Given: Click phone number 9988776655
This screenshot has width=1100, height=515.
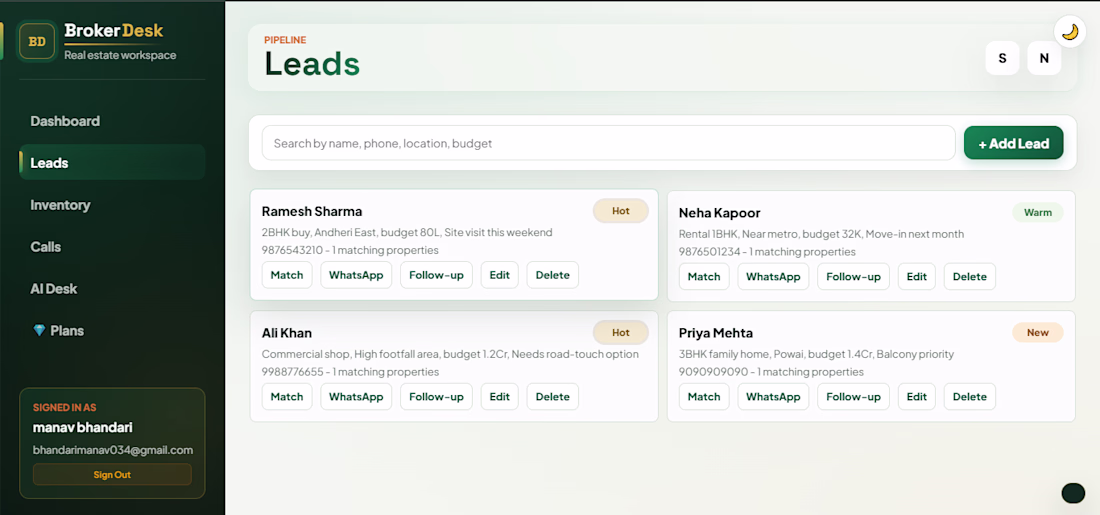Looking at the screenshot, I should 293,372.
